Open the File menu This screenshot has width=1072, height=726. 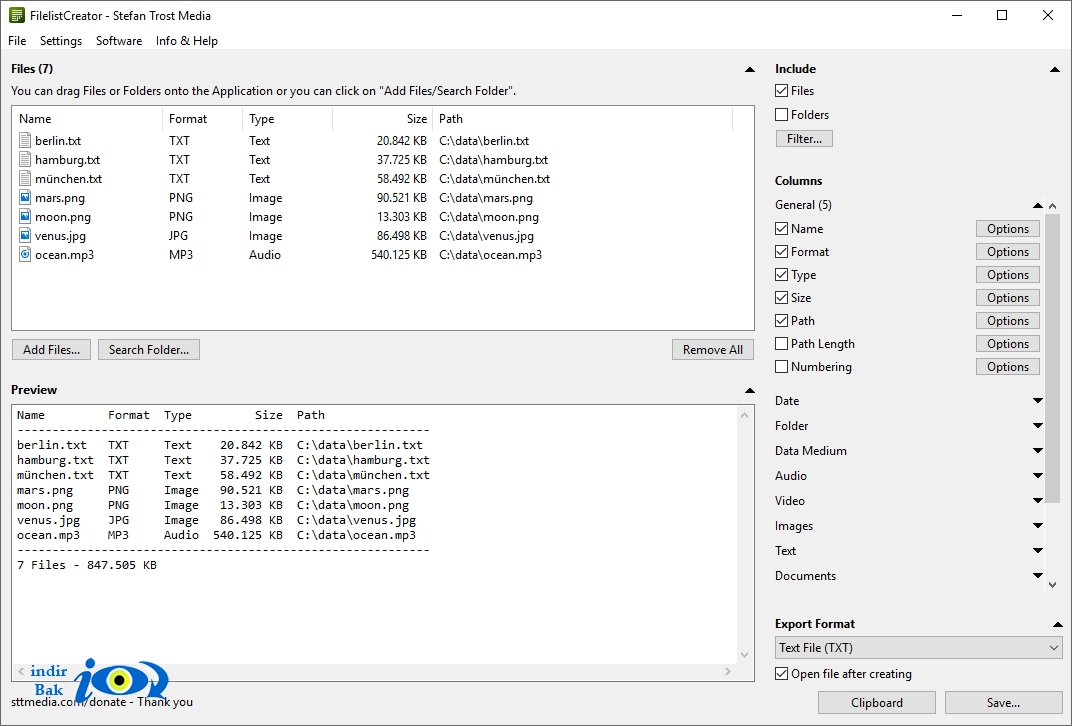17,40
